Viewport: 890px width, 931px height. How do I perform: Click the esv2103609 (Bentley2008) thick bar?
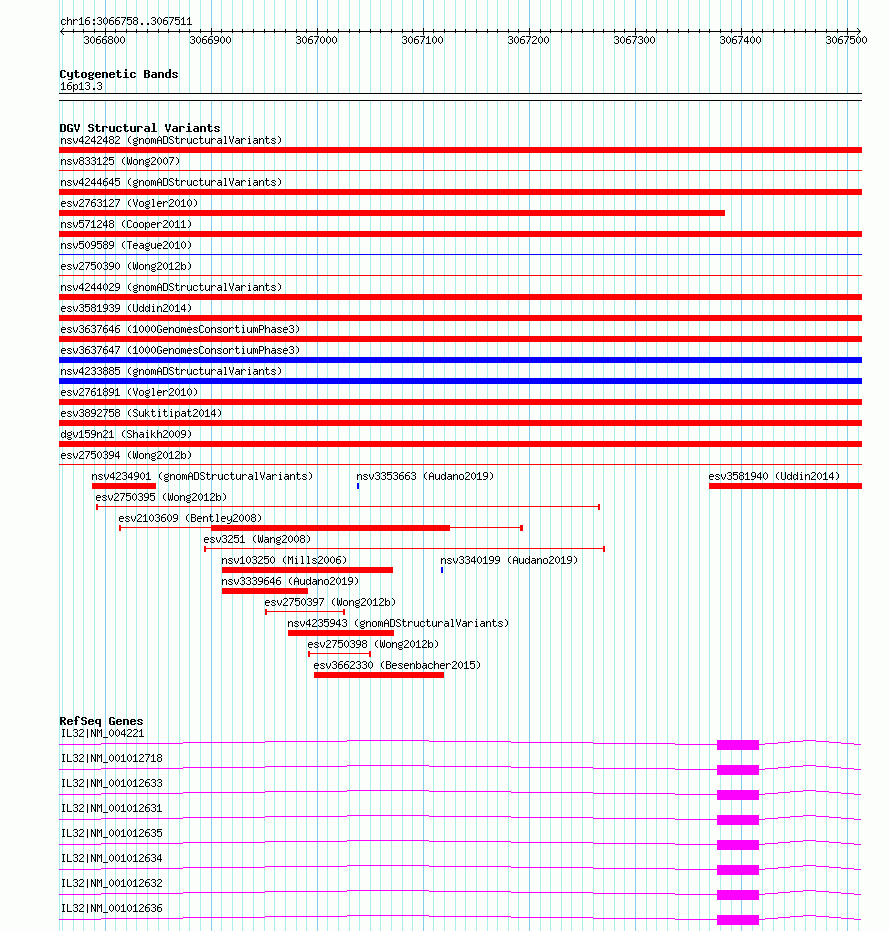(x=330, y=528)
